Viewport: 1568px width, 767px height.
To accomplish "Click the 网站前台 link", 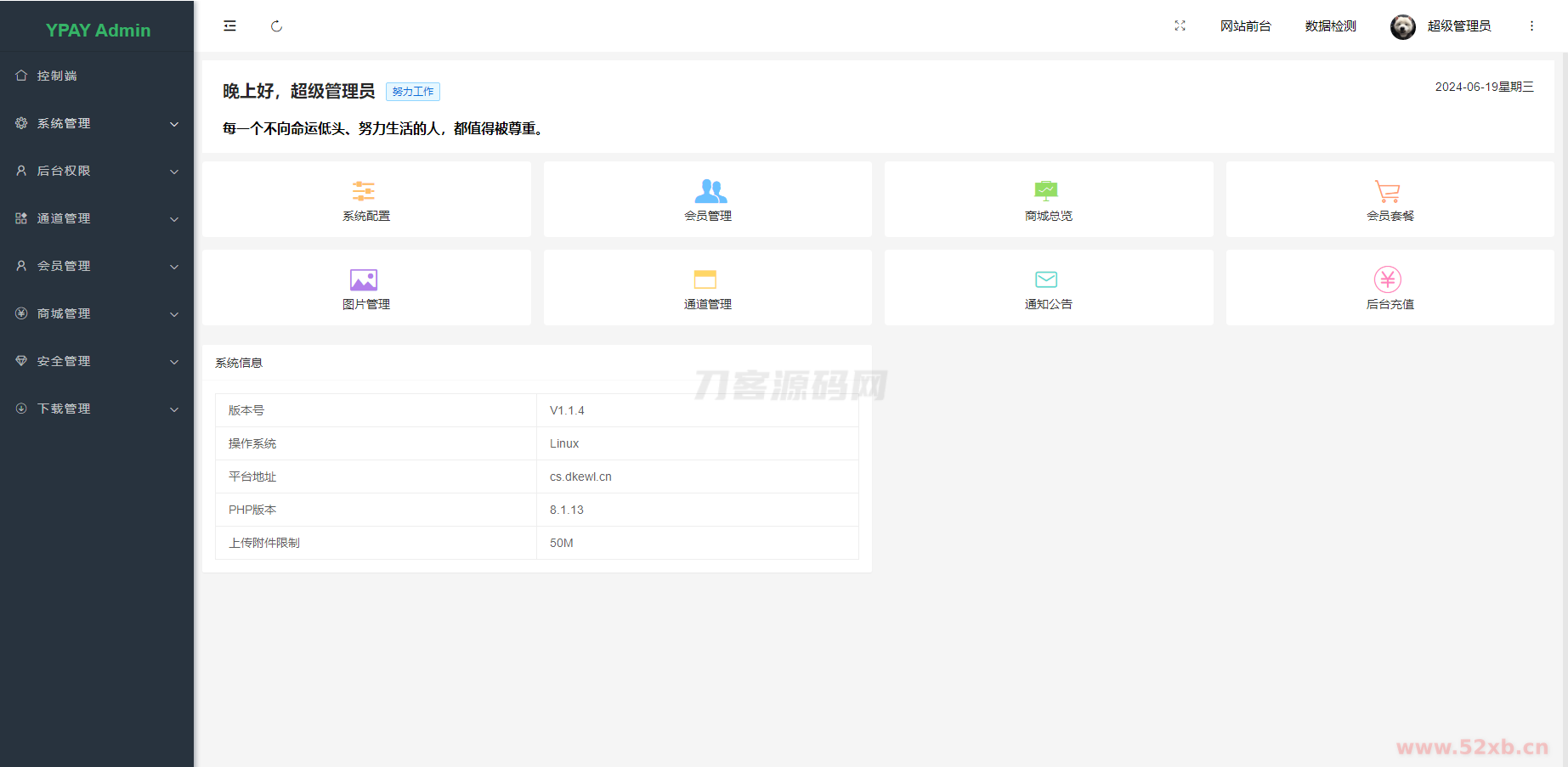I will pyautogui.click(x=1245, y=26).
